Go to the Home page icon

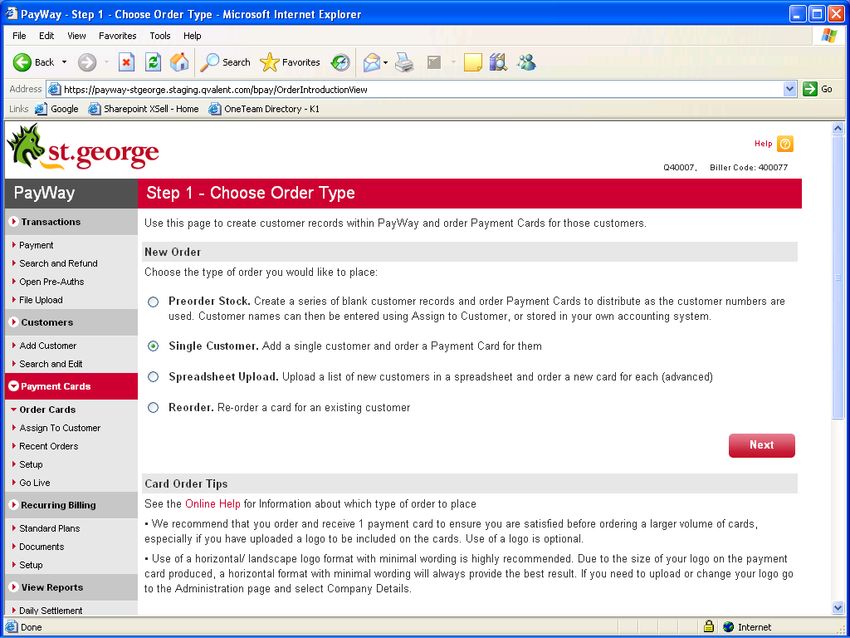point(179,62)
